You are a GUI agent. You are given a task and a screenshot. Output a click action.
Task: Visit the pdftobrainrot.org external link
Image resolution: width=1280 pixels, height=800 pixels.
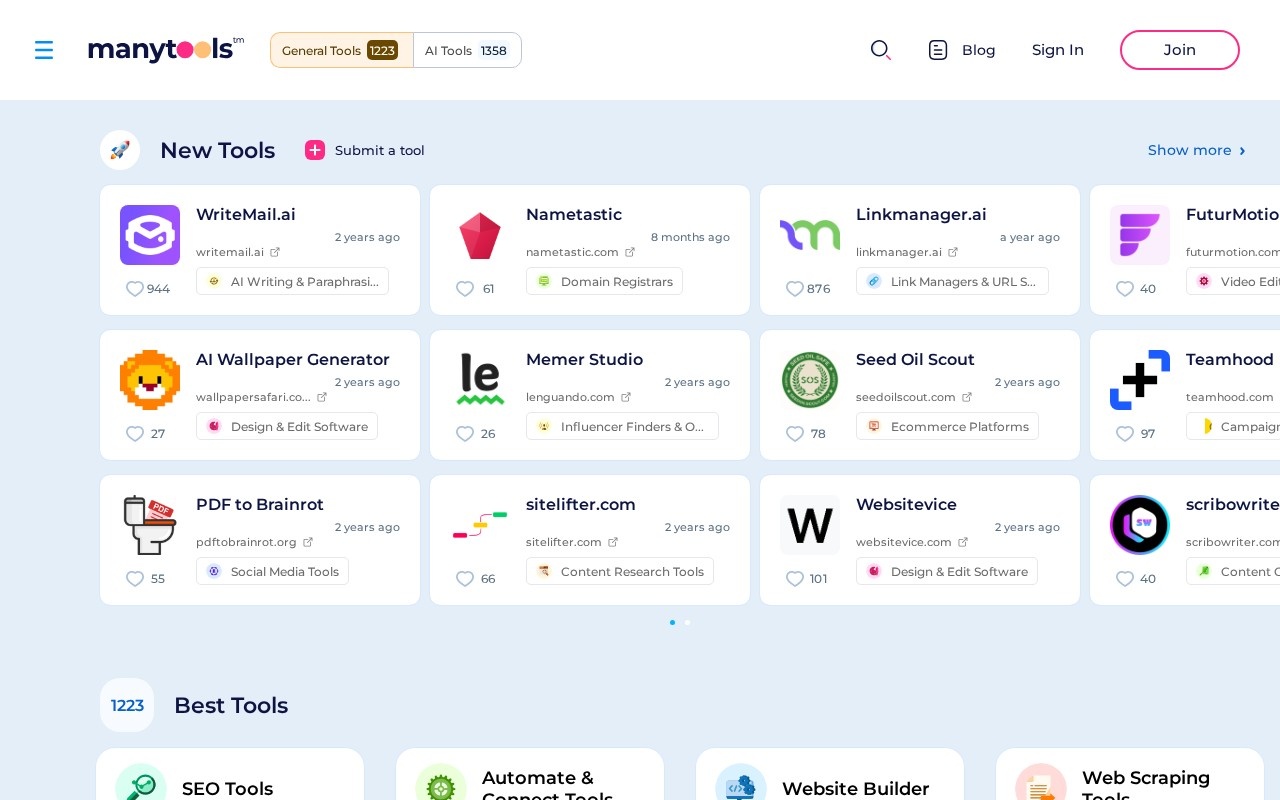[x=255, y=542]
